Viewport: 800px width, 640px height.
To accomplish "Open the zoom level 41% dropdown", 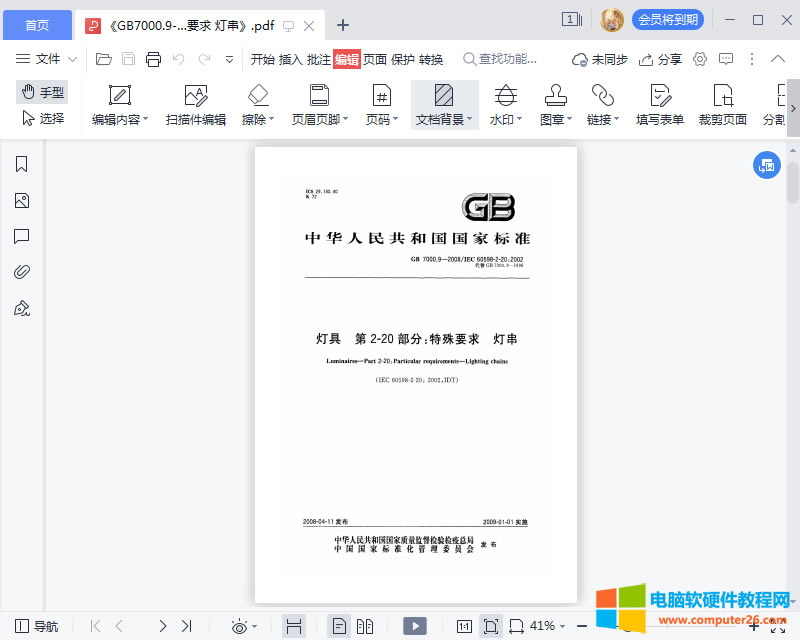I will pos(546,624).
